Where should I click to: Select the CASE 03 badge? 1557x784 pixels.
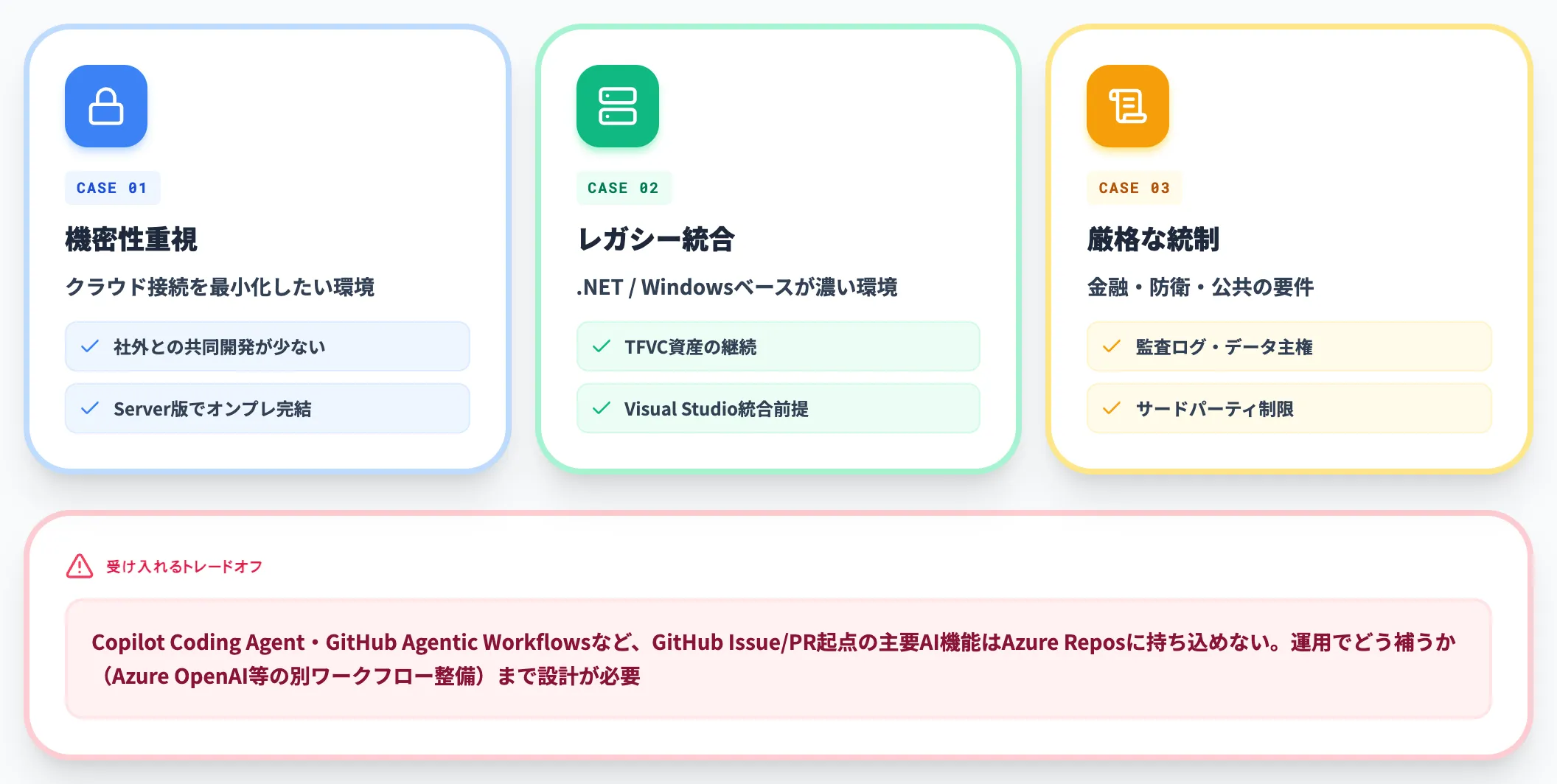click(1134, 188)
